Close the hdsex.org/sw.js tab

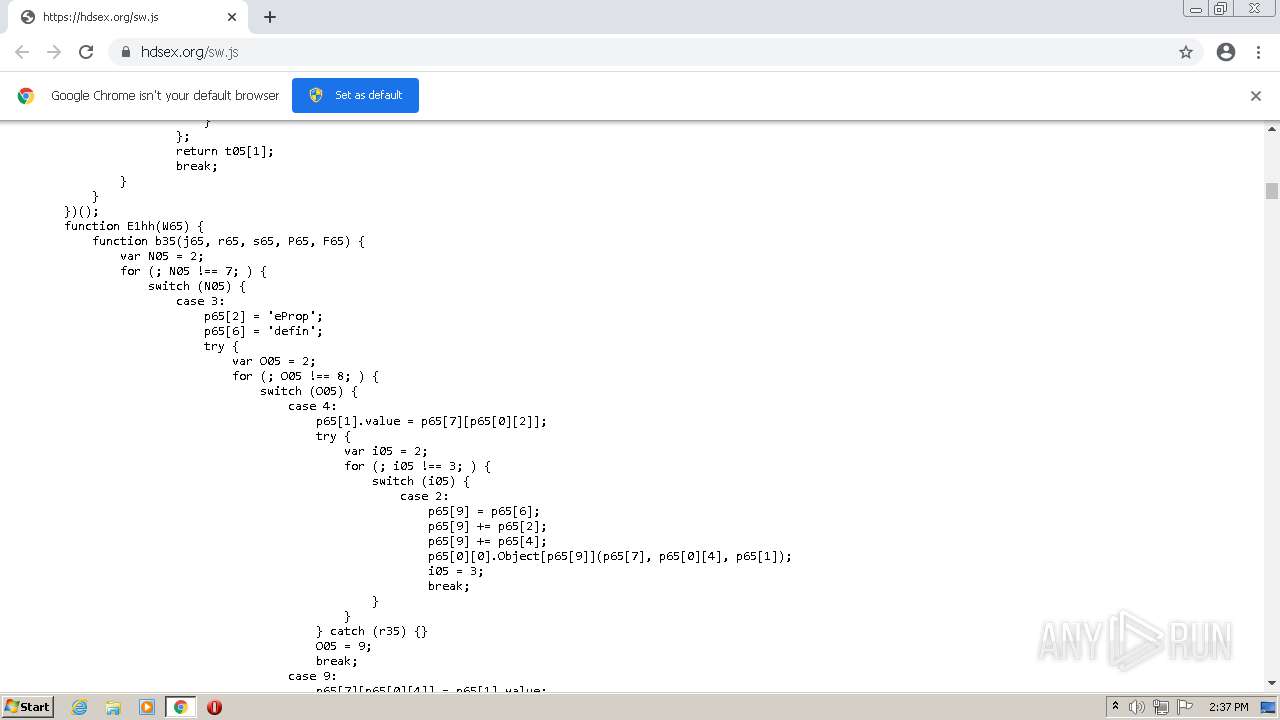tap(232, 17)
